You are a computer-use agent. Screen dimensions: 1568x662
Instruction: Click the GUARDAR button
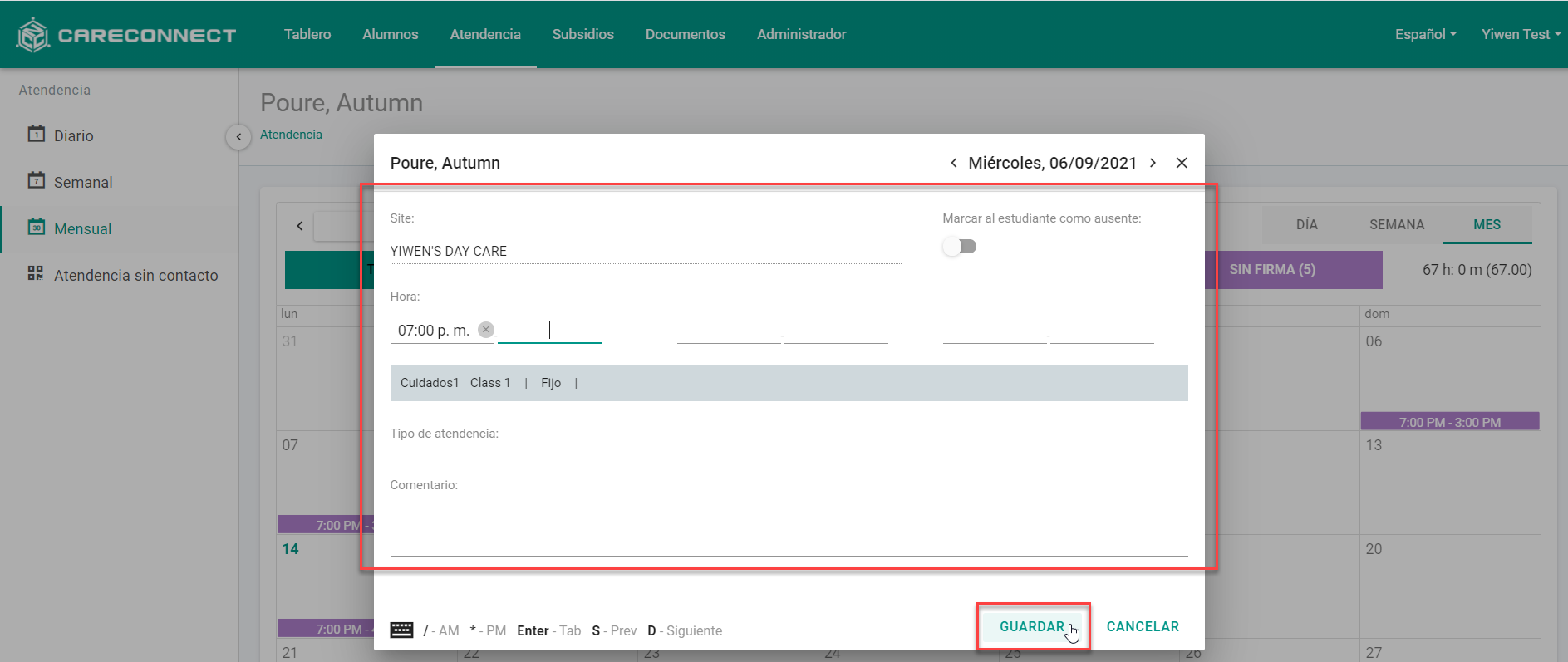pos(1032,626)
